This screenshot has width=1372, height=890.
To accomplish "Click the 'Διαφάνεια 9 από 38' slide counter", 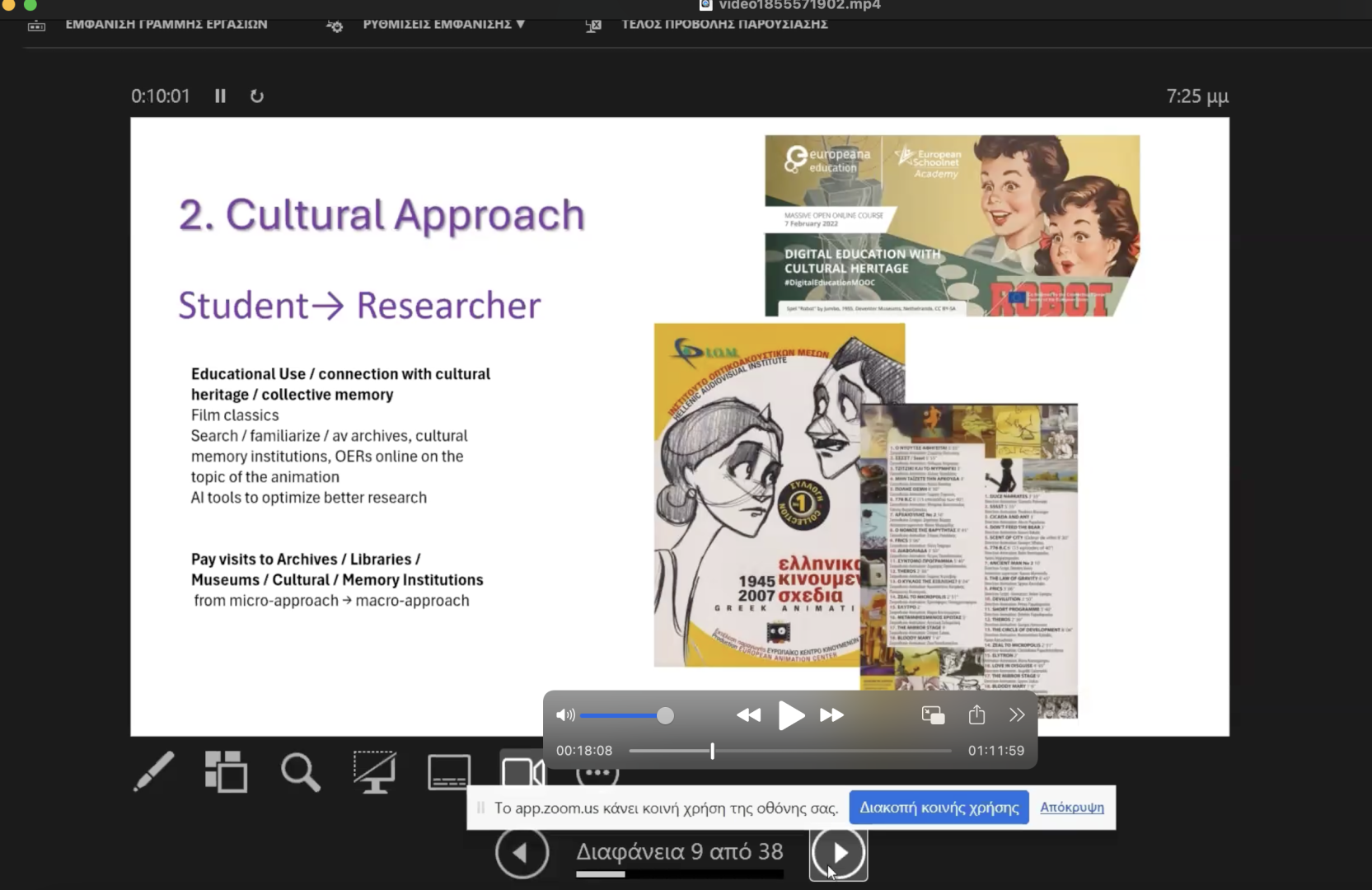I will [680, 851].
